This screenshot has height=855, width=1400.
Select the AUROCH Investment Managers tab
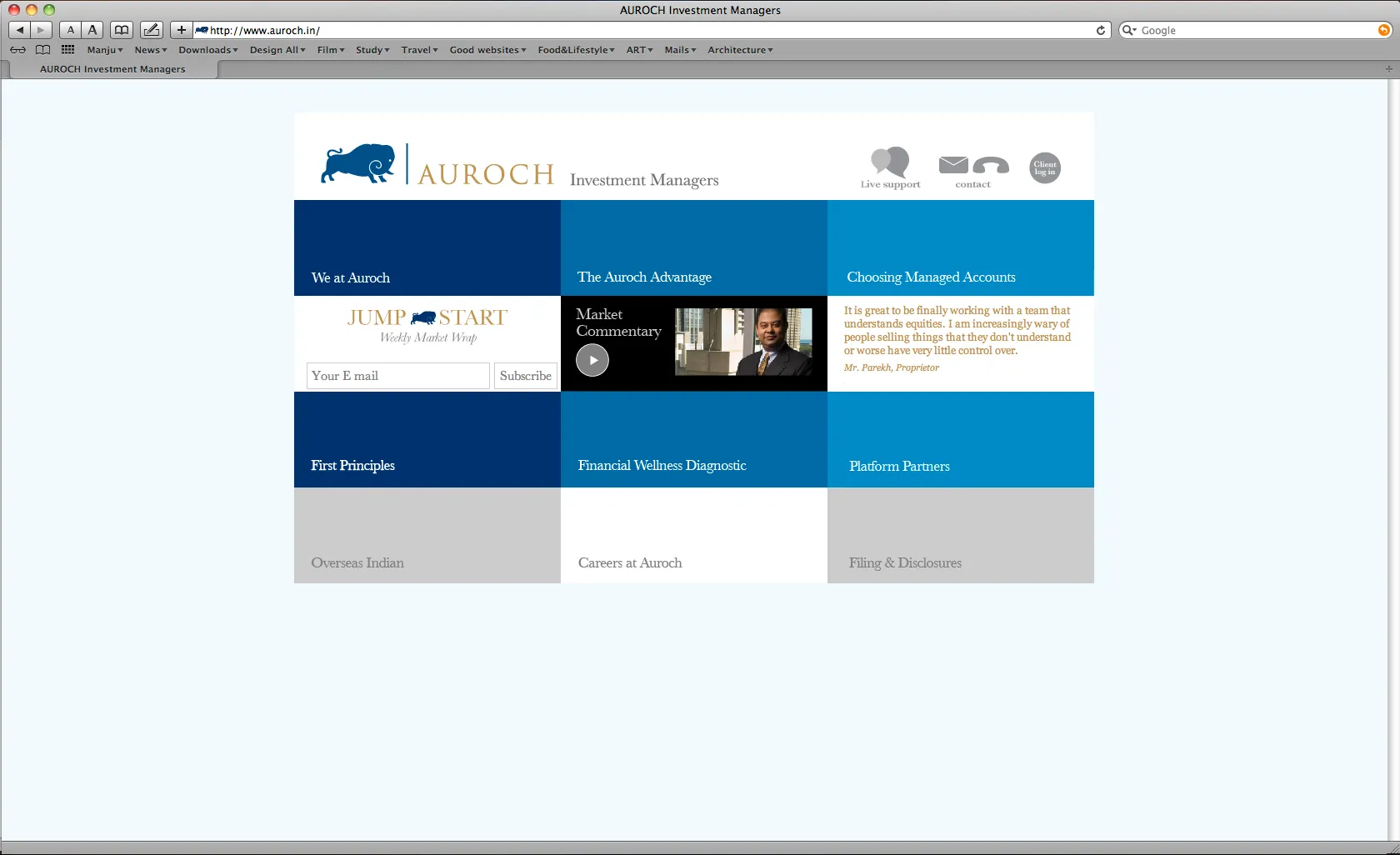coord(112,69)
